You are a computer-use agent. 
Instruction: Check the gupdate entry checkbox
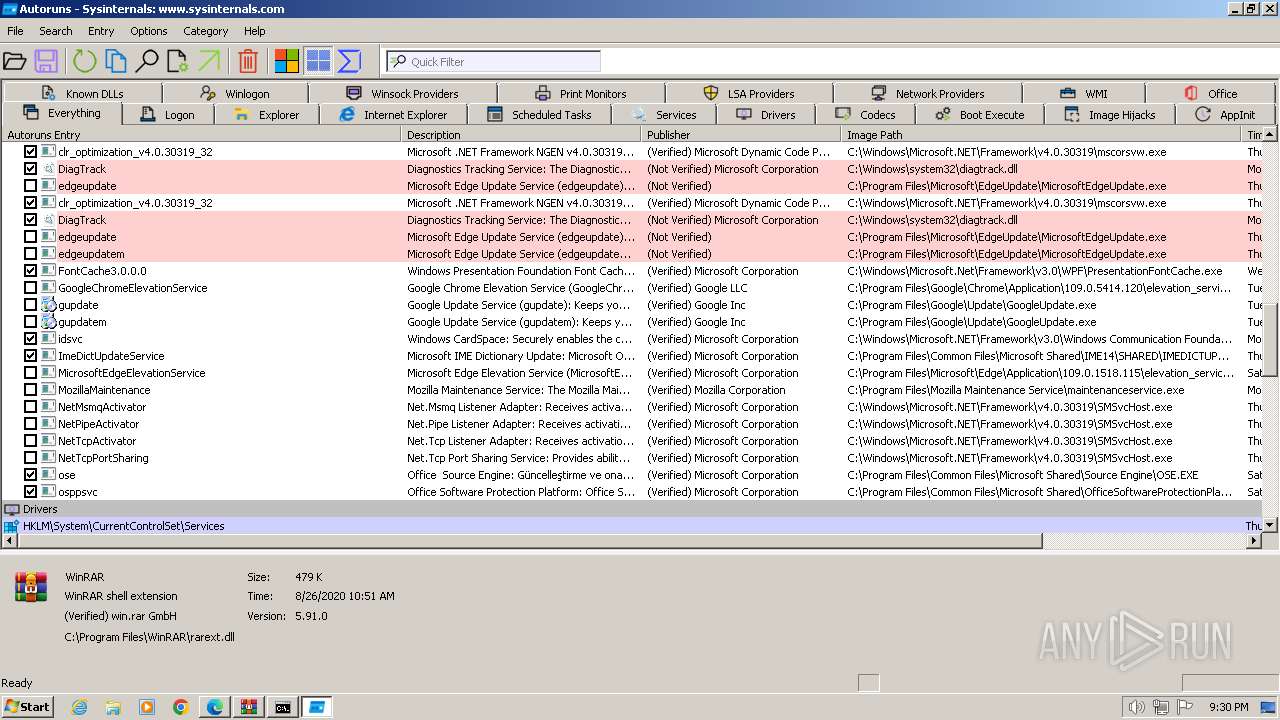click(x=30, y=305)
